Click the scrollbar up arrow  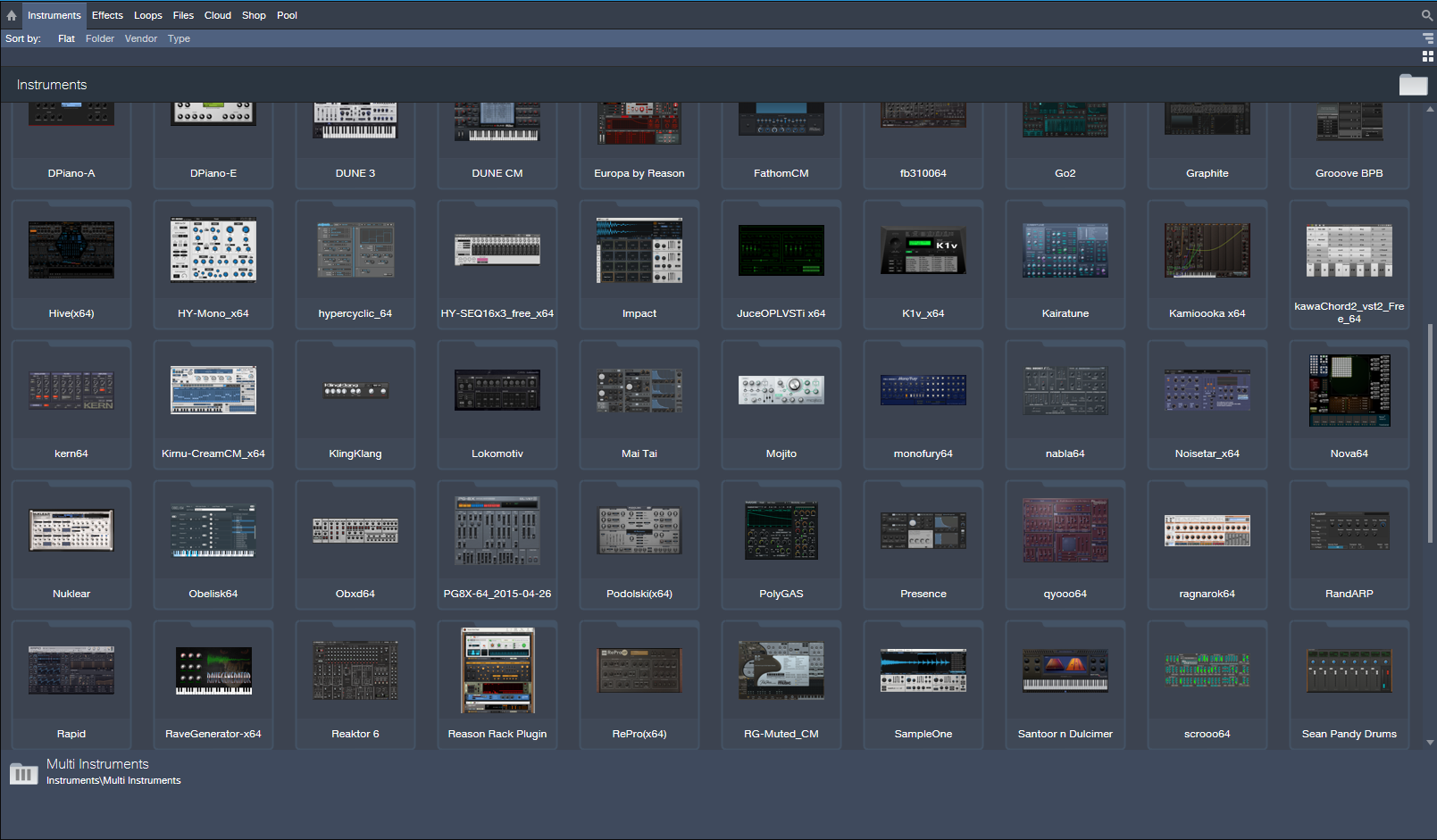pos(1430,109)
